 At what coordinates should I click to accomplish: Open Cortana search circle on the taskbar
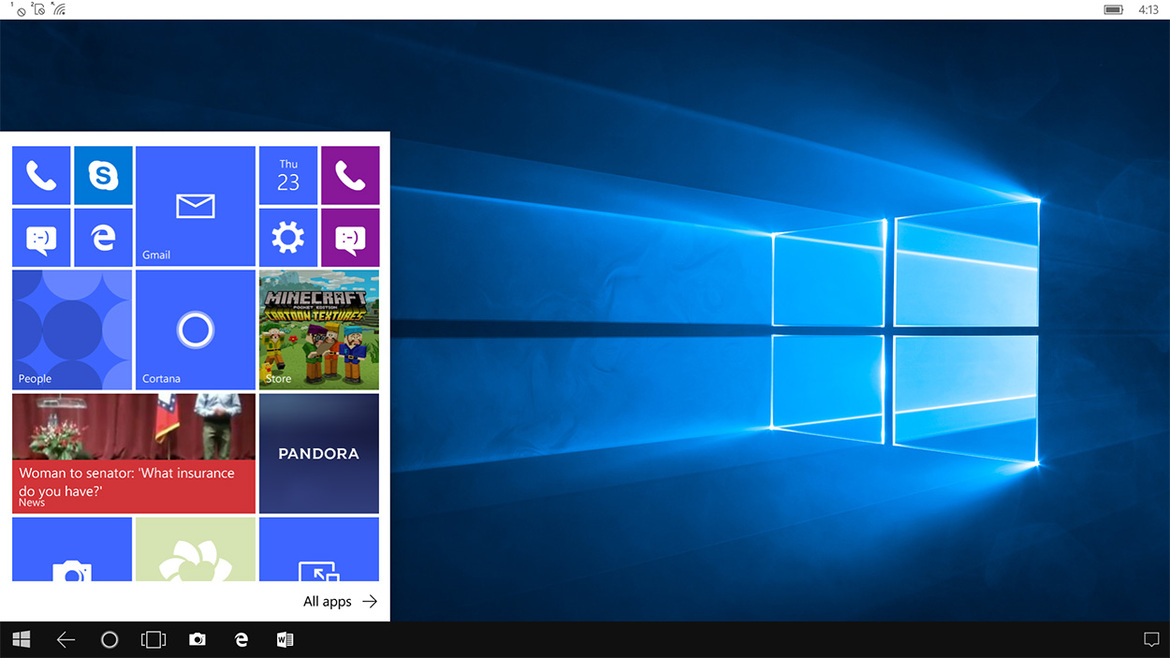(x=110, y=639)
